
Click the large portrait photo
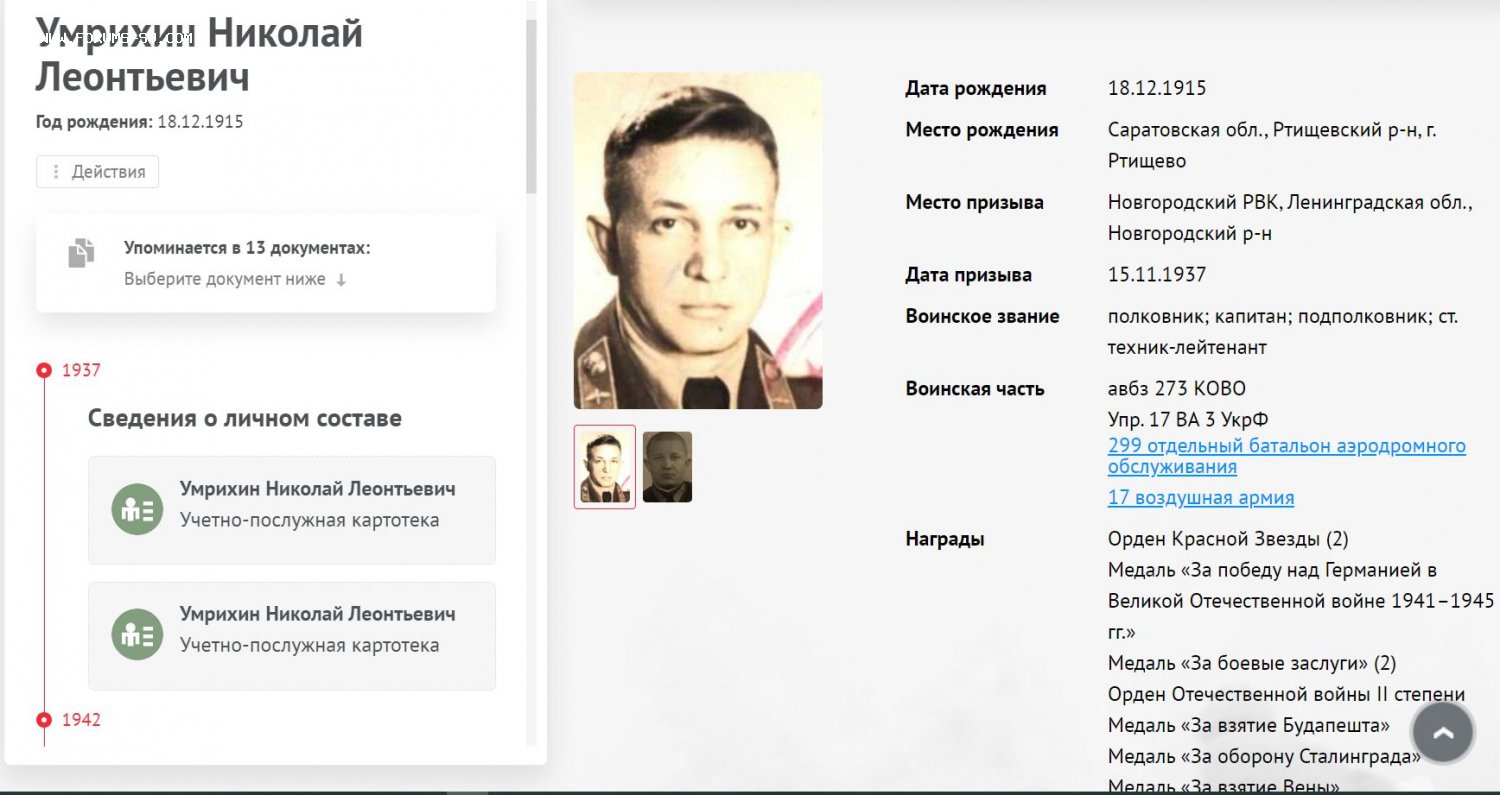pyautogui.click(x=698, y=241)
